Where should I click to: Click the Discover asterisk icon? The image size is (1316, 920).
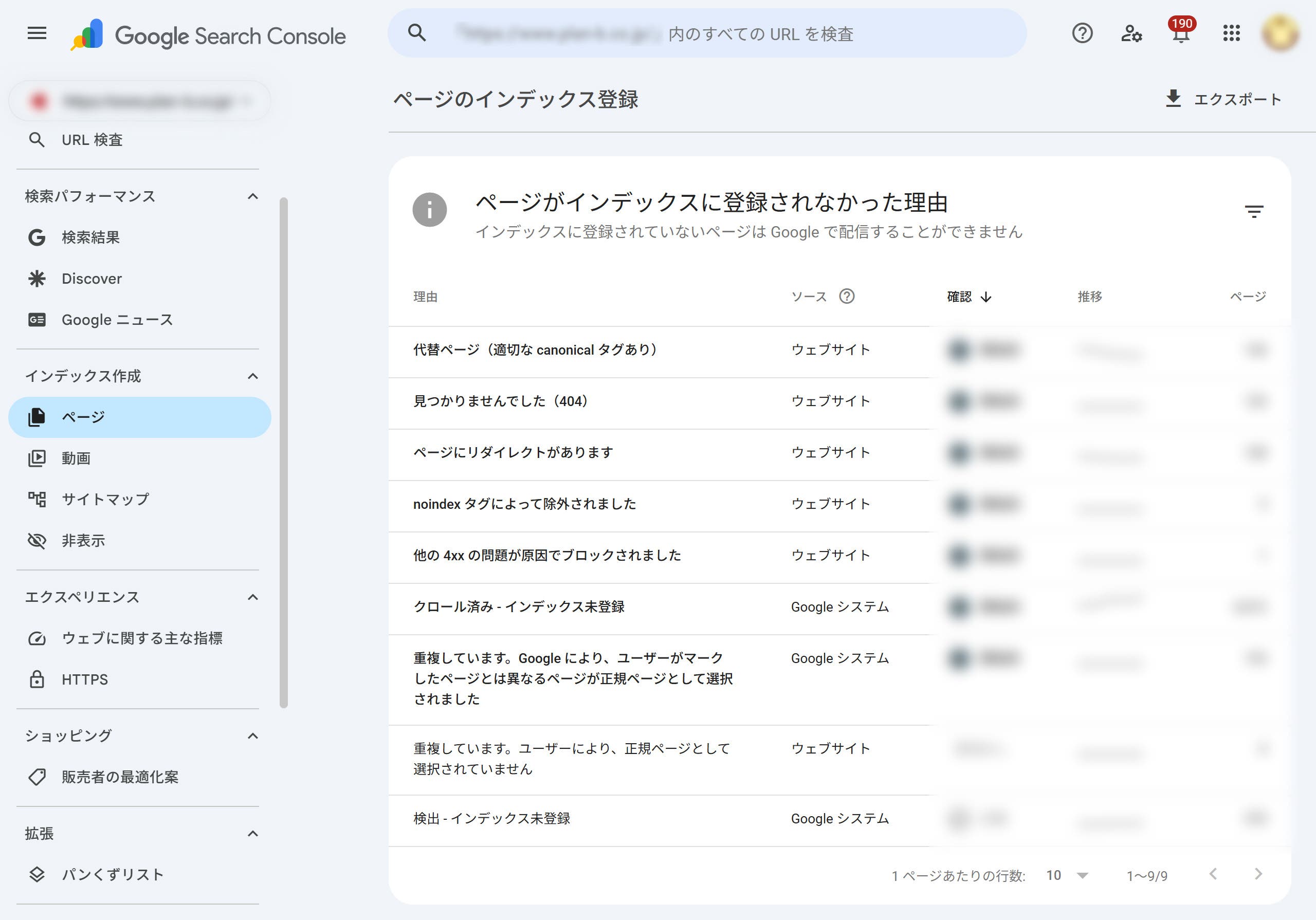click(x=36, y=279)
